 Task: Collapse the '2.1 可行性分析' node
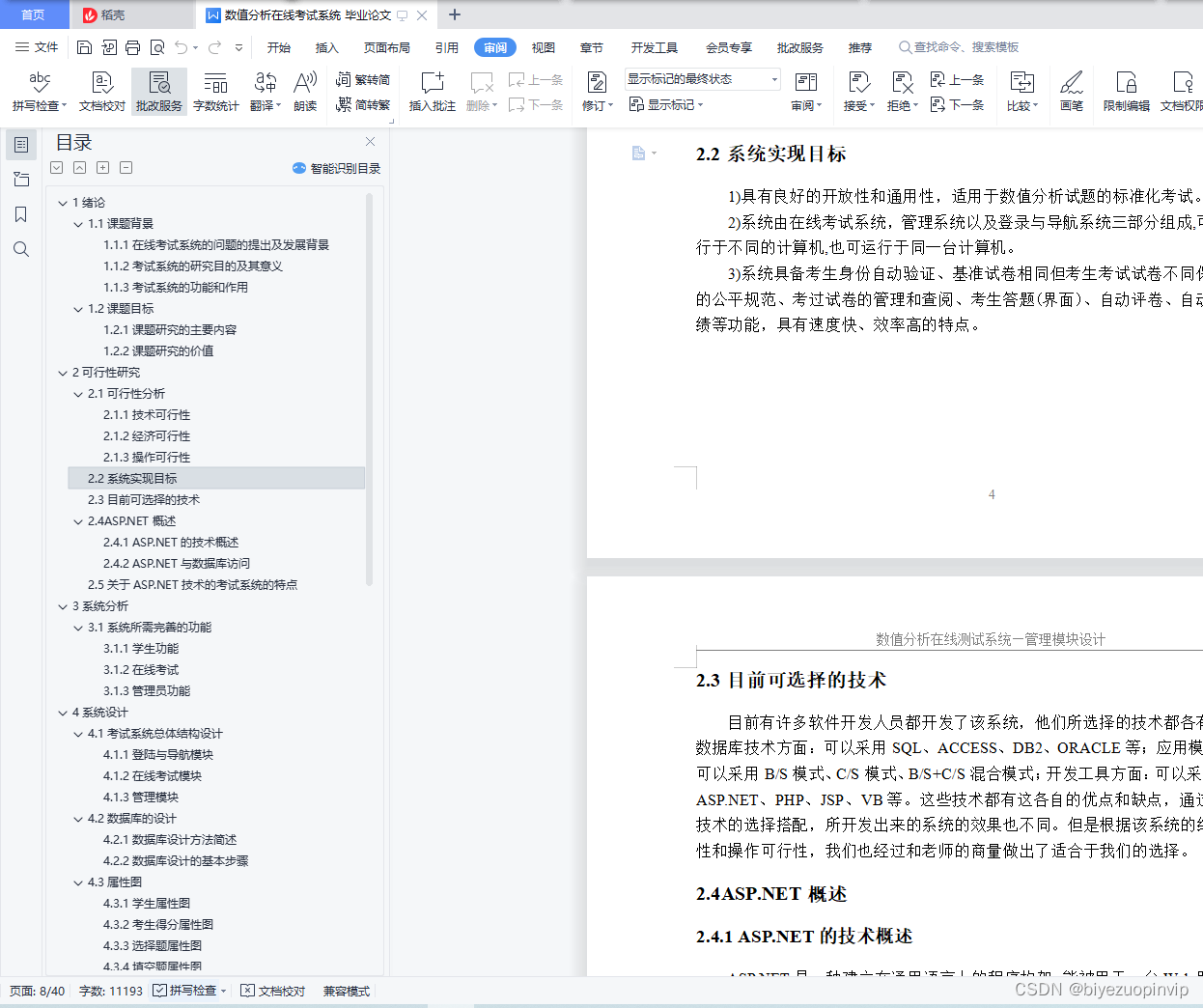point(78,394)
